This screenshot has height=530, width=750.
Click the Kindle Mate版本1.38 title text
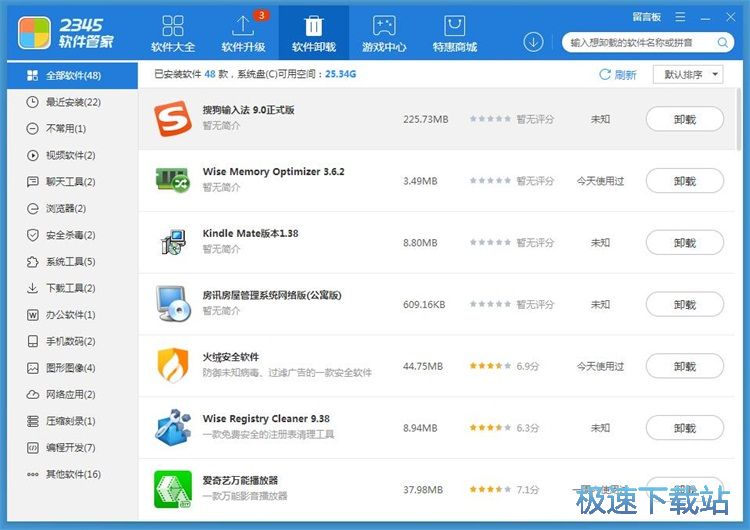pyautogui.click(x=250, y=233)
